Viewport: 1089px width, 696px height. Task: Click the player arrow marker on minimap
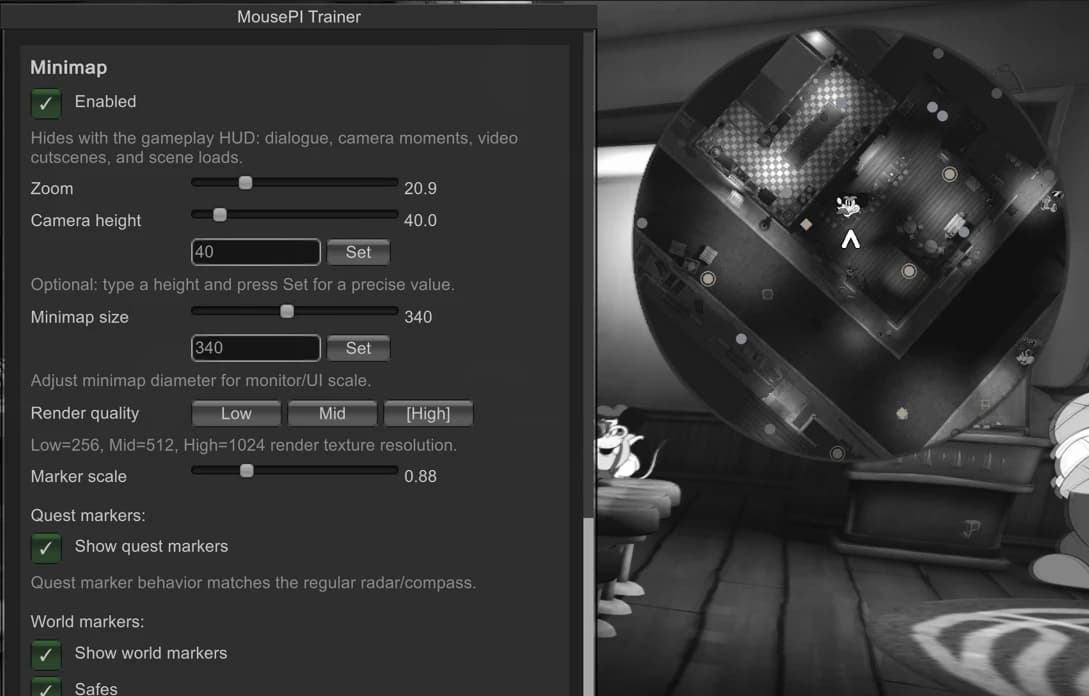pyautogui.click(x=850, y=240)
